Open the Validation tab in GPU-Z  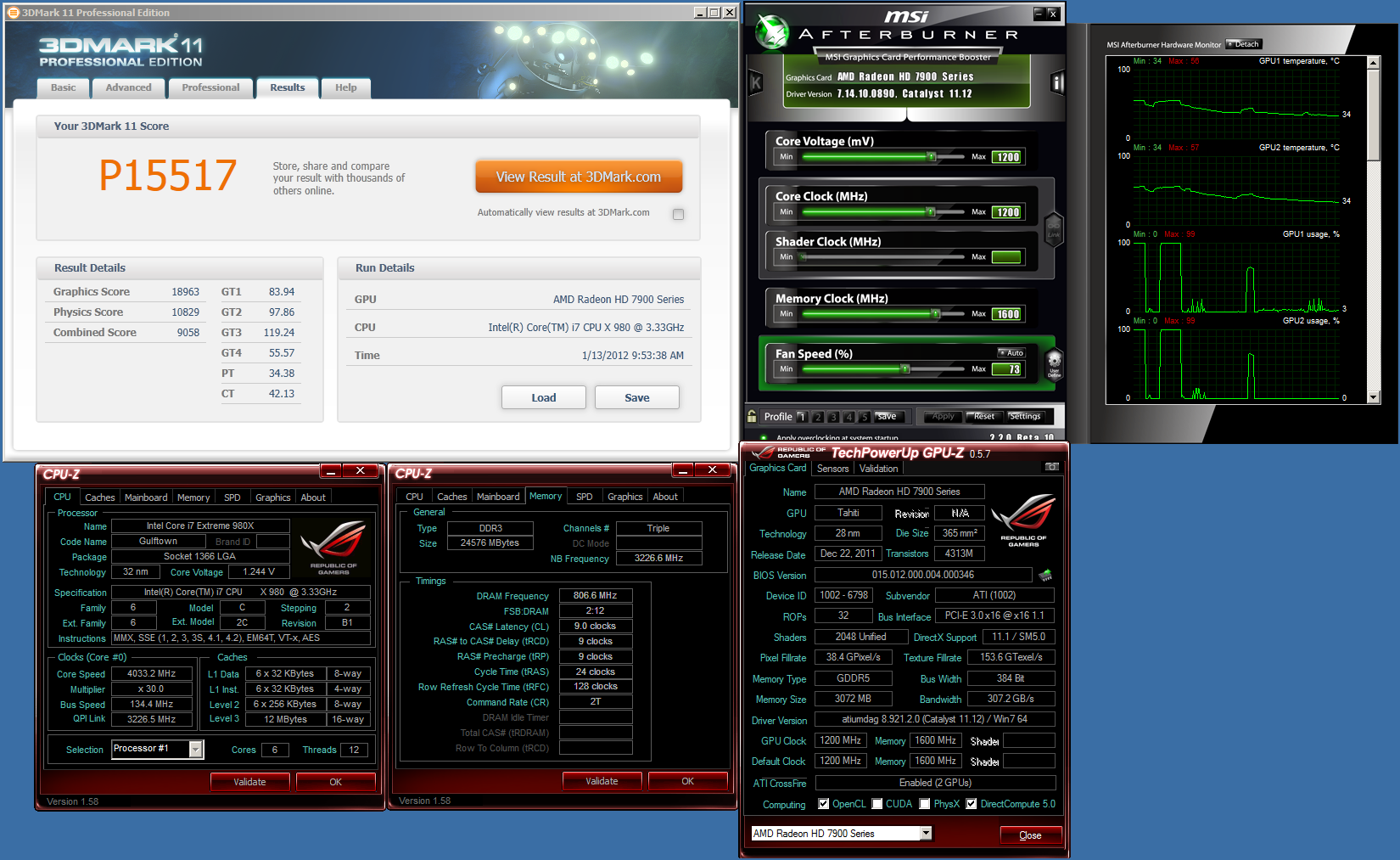coord(878,469)
